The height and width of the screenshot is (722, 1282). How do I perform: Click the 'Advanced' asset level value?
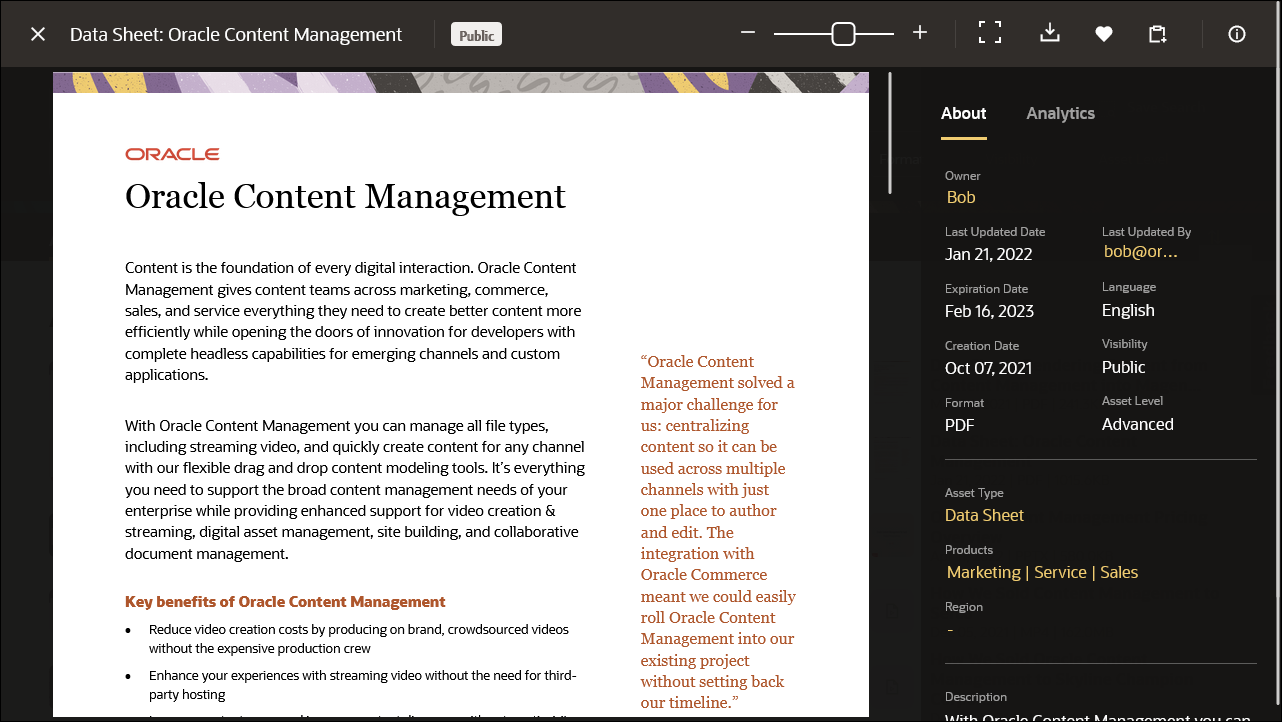point(1138,425)
